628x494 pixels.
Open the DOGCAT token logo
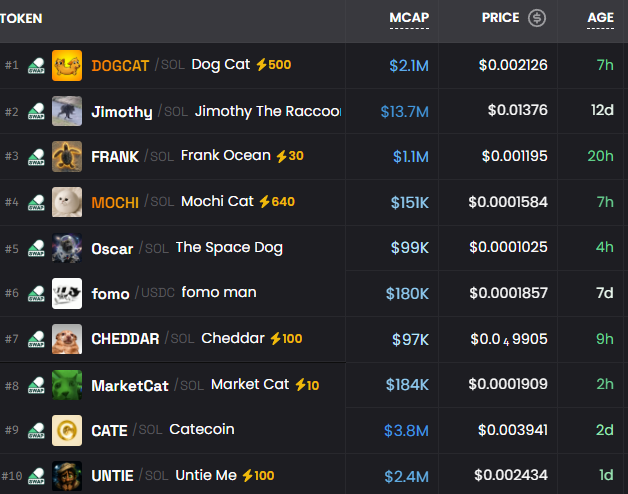(x=67, y=65)
